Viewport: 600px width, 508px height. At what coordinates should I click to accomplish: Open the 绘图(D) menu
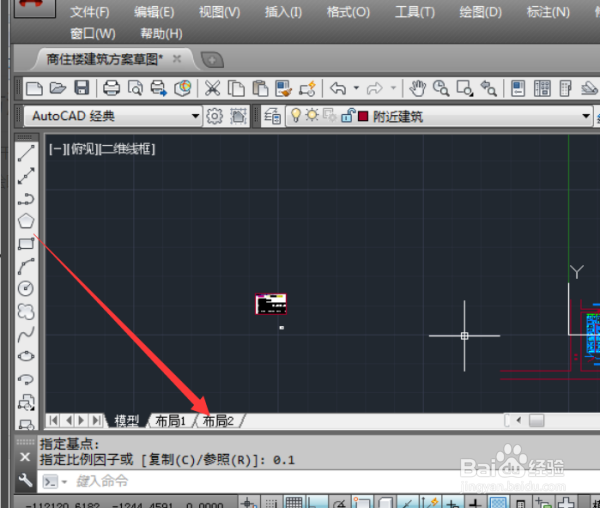(481, 12)
